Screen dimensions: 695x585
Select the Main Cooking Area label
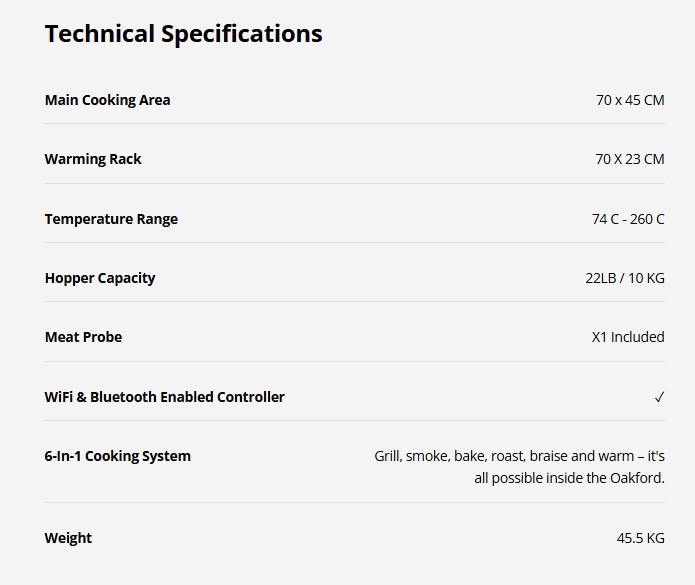coord(107,100)
